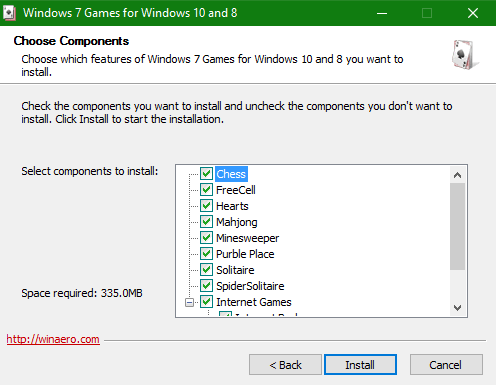
Task: Select the Internet Games tree label
Action: point(254,302)
